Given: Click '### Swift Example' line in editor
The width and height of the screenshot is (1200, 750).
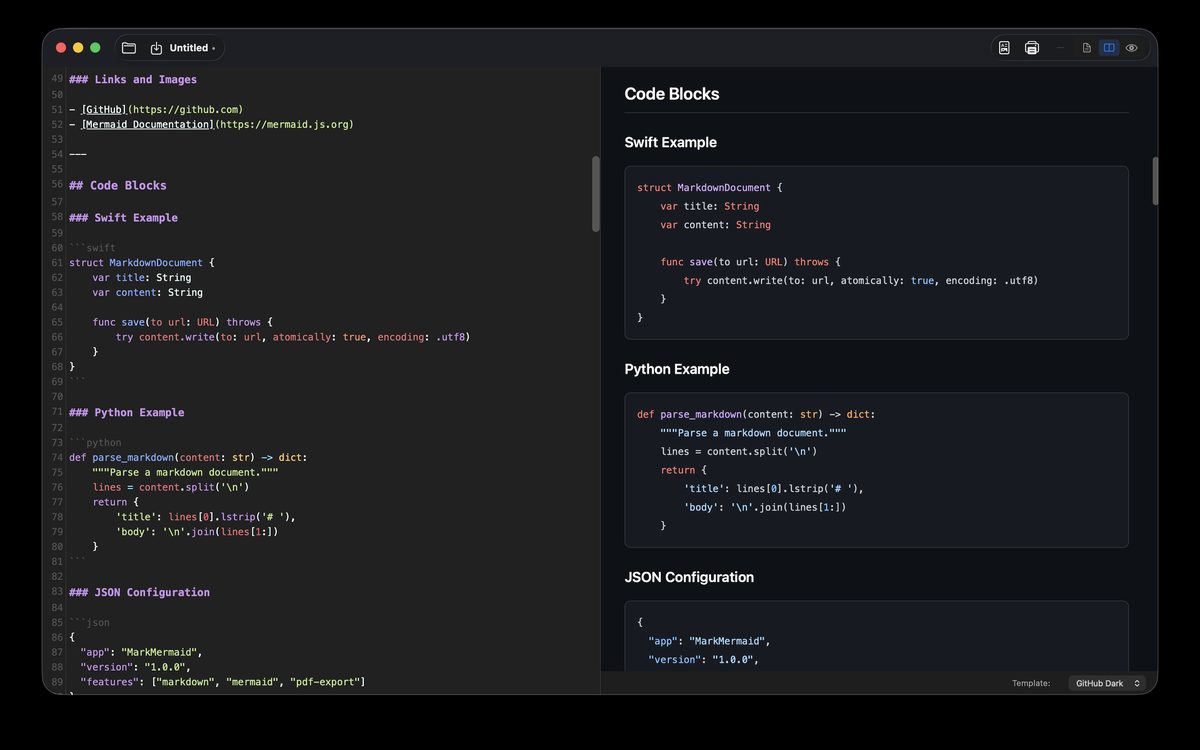Looking at the screenshot, I should 124,217.
